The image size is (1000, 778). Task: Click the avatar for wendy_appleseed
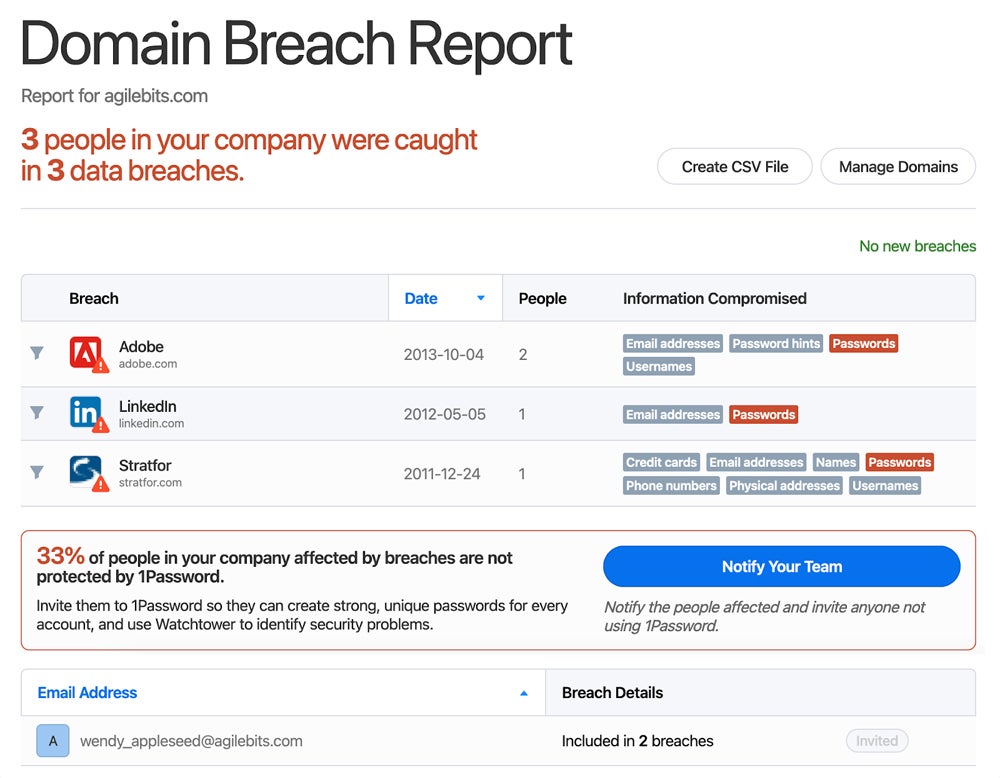53,741
